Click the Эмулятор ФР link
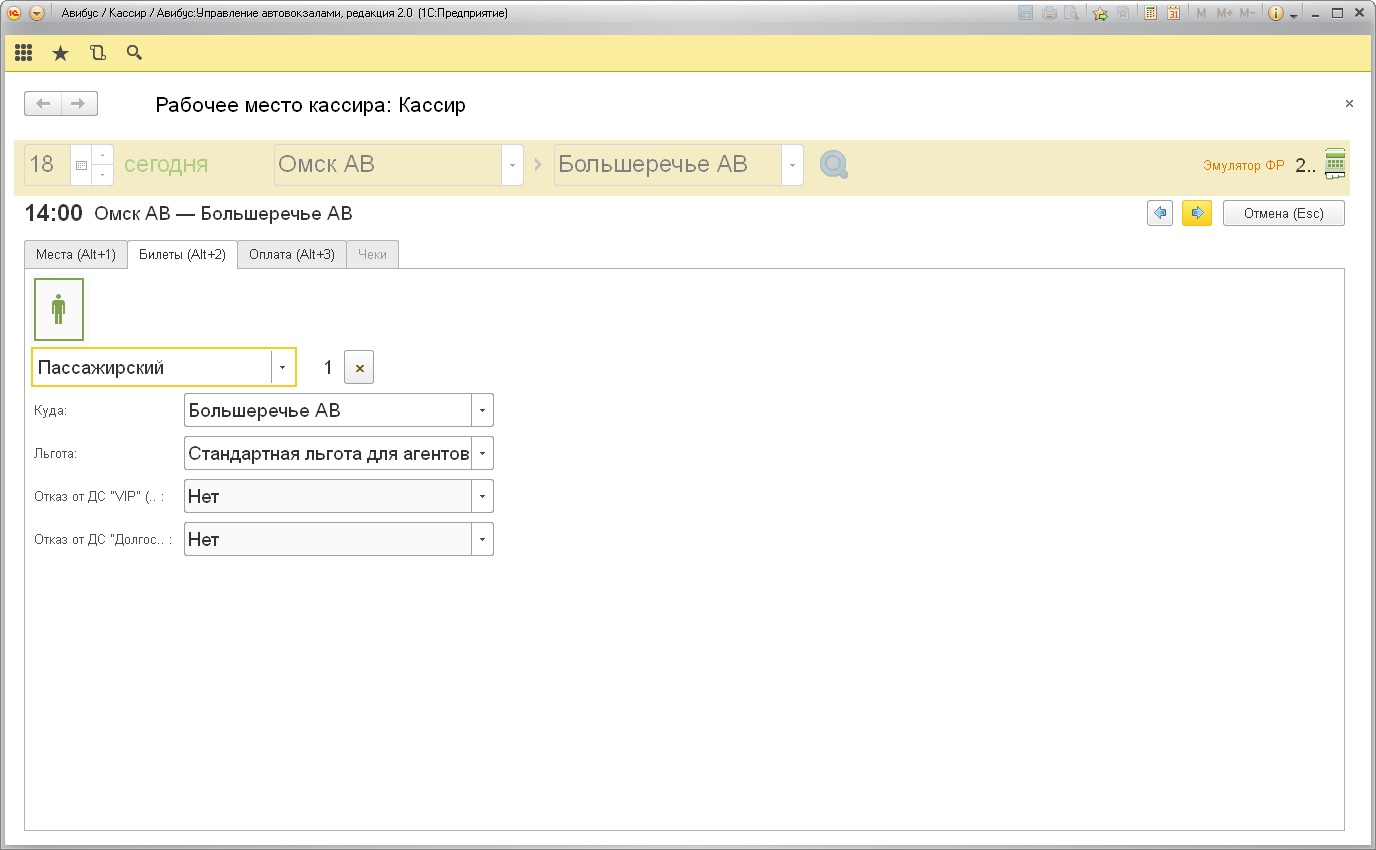Image resolution: width=1376 pixels, height=850 pixels. (x=1243, y=166)
